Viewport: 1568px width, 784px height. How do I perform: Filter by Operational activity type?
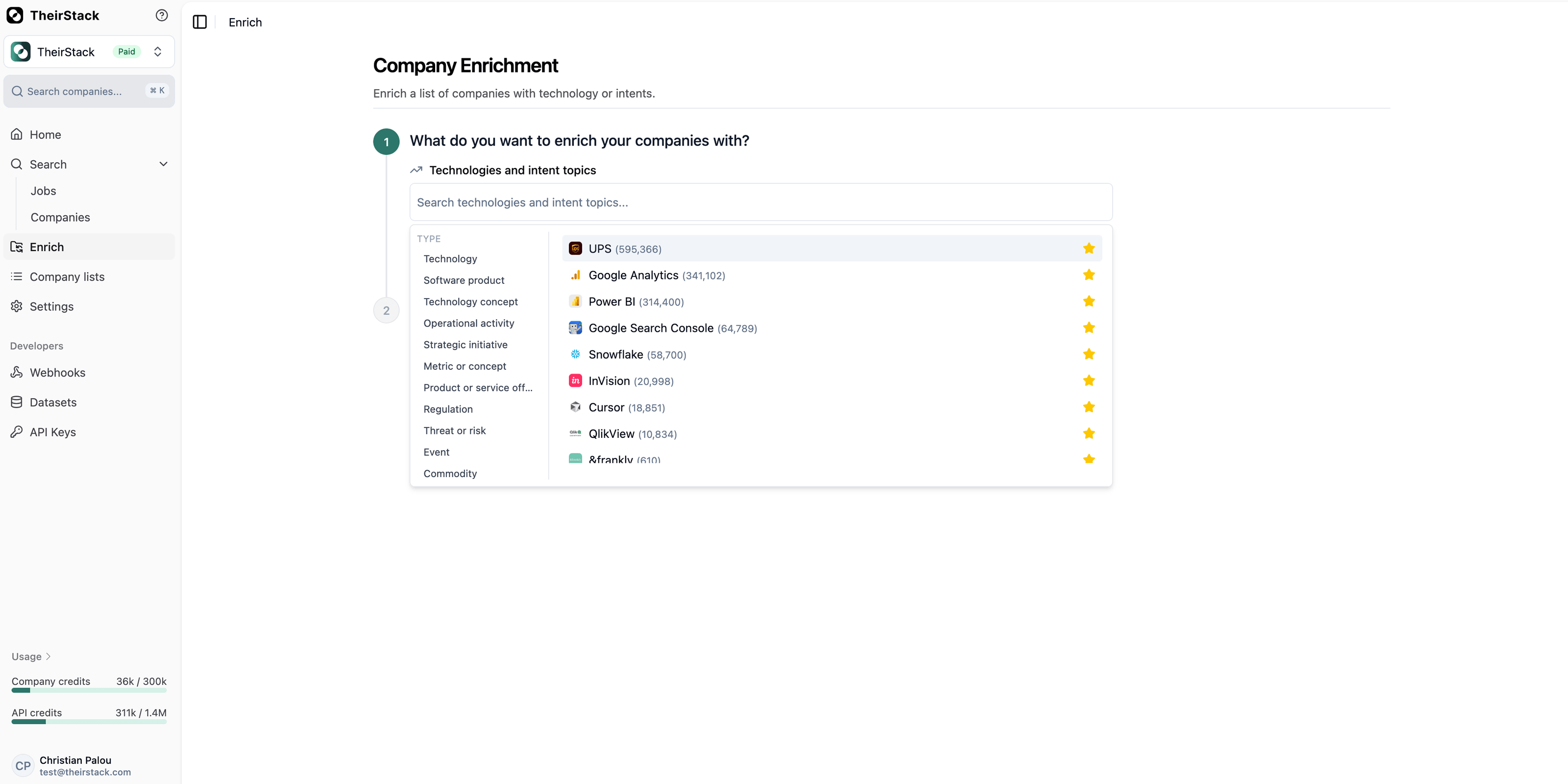469,324
